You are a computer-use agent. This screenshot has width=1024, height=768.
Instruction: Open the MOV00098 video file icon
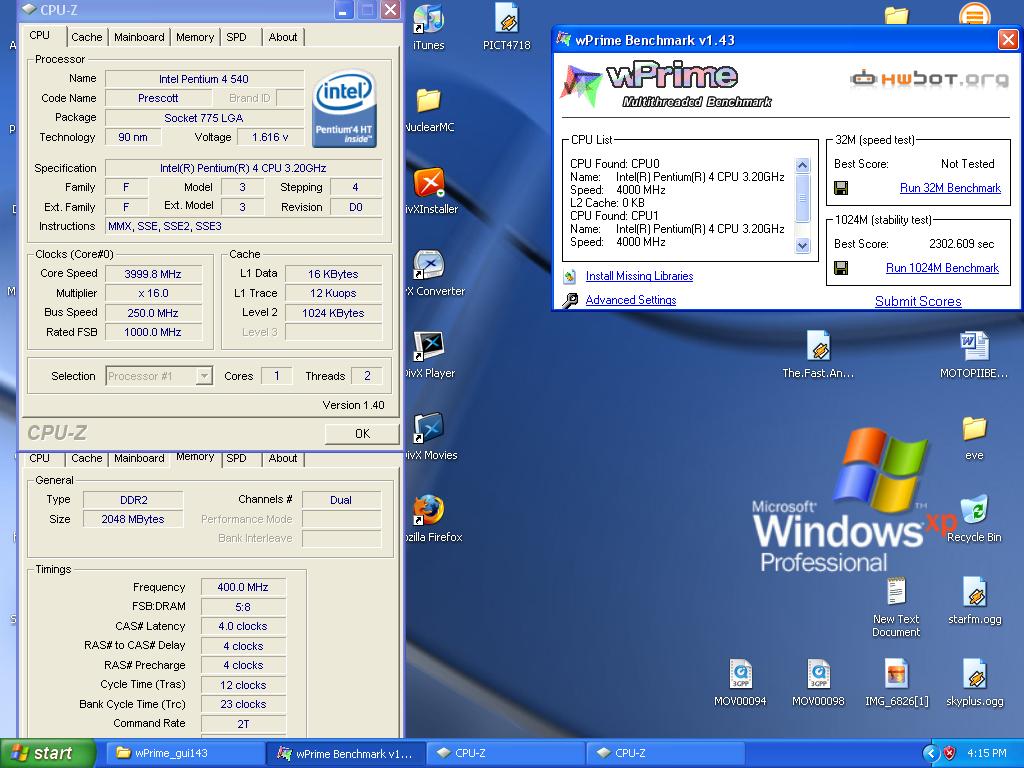click(818, 674)
